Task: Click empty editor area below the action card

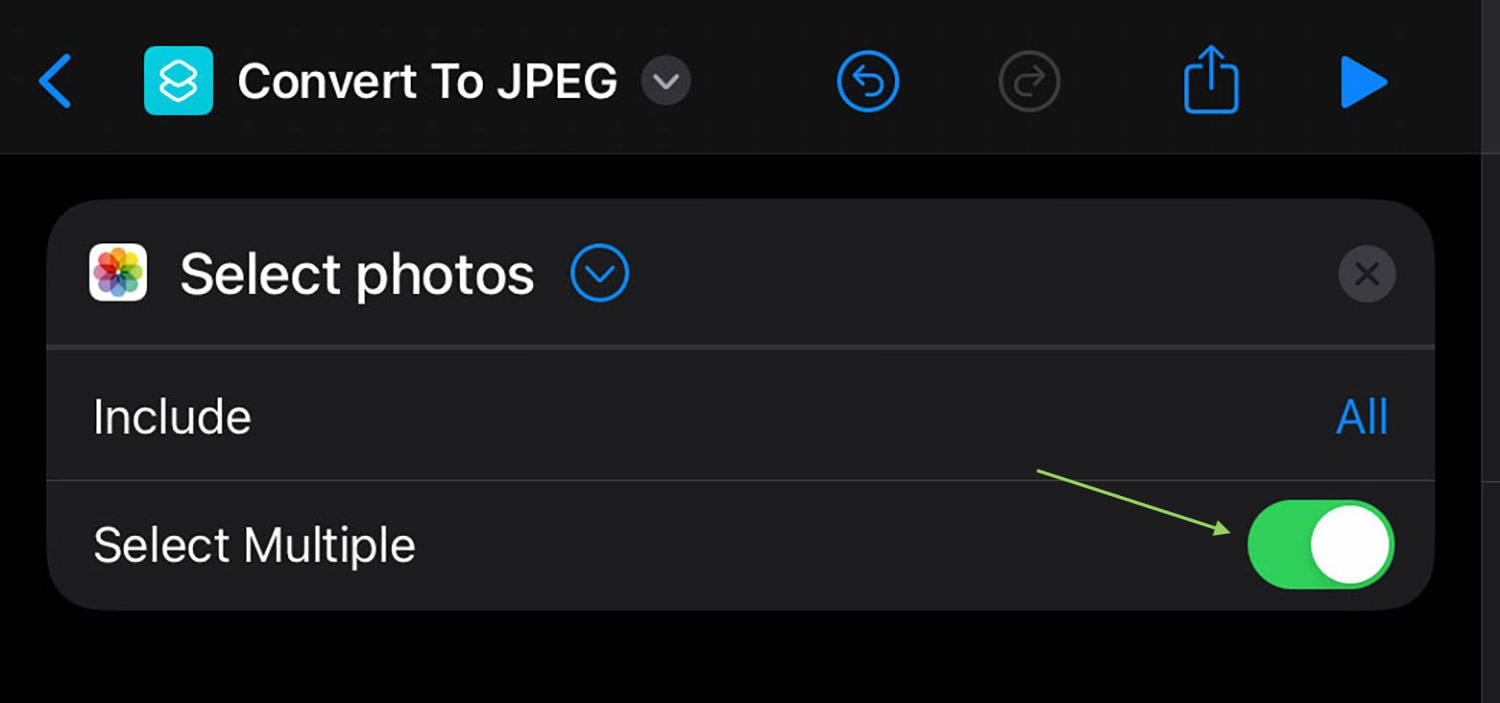Action: (740, 657)
